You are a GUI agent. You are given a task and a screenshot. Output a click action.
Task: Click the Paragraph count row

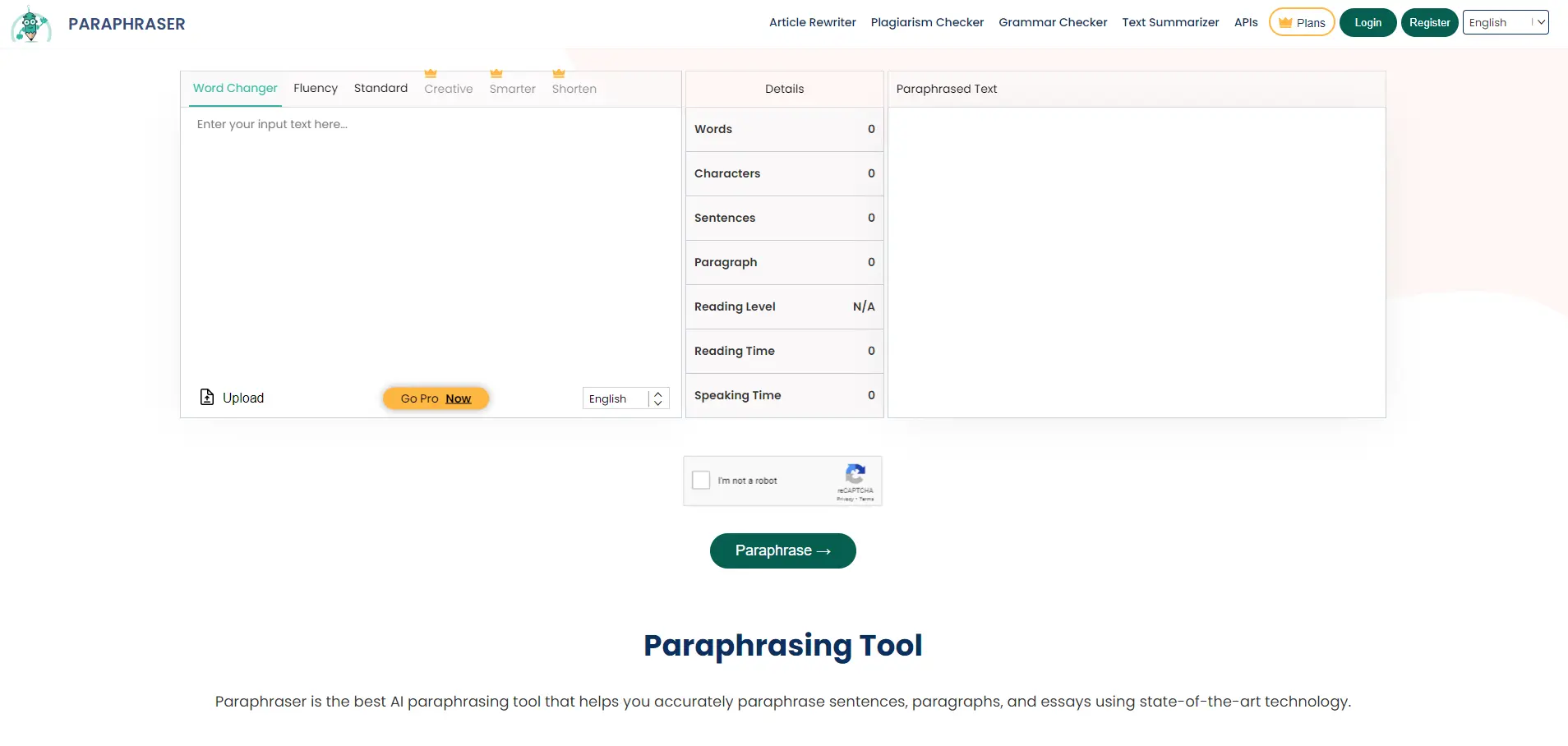pyautogui.click(x=785, y=262)
